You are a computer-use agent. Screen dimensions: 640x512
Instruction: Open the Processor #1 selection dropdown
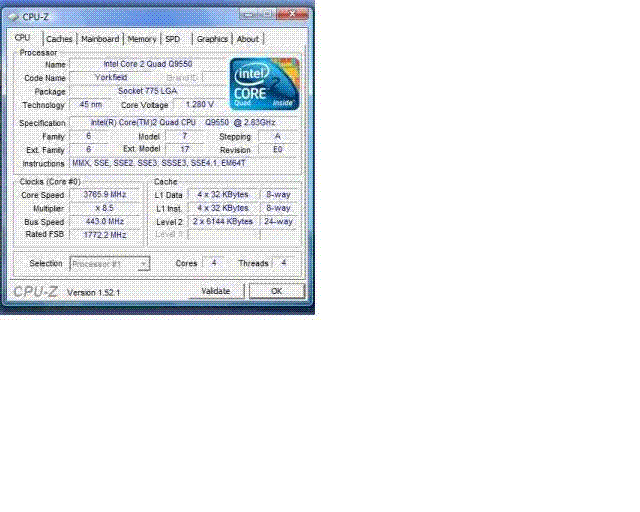tap(110, 263)
